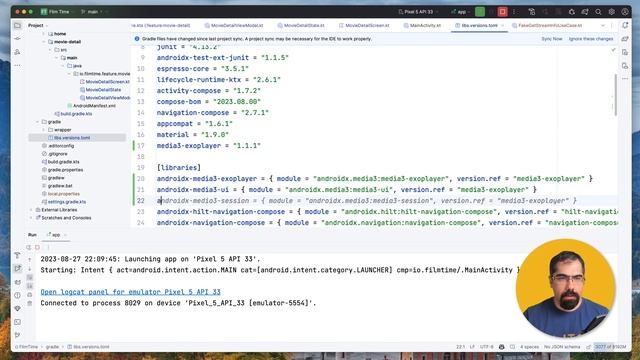This screenshot has height=360, width=640.
Task: Open AndroidManifest.xml in project tree
Action: coord(91,106)
